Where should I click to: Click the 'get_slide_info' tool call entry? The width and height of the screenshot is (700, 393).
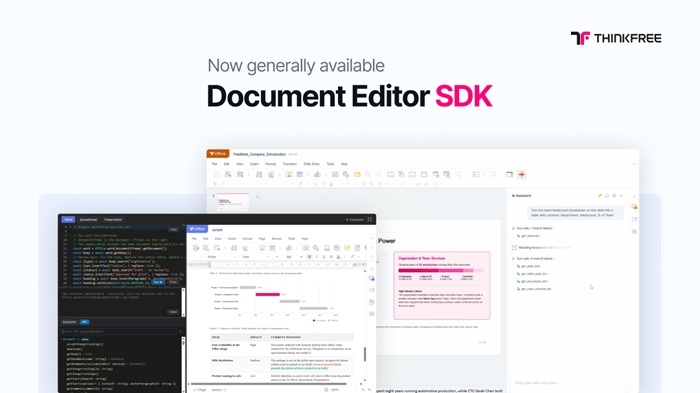point(529,266)
